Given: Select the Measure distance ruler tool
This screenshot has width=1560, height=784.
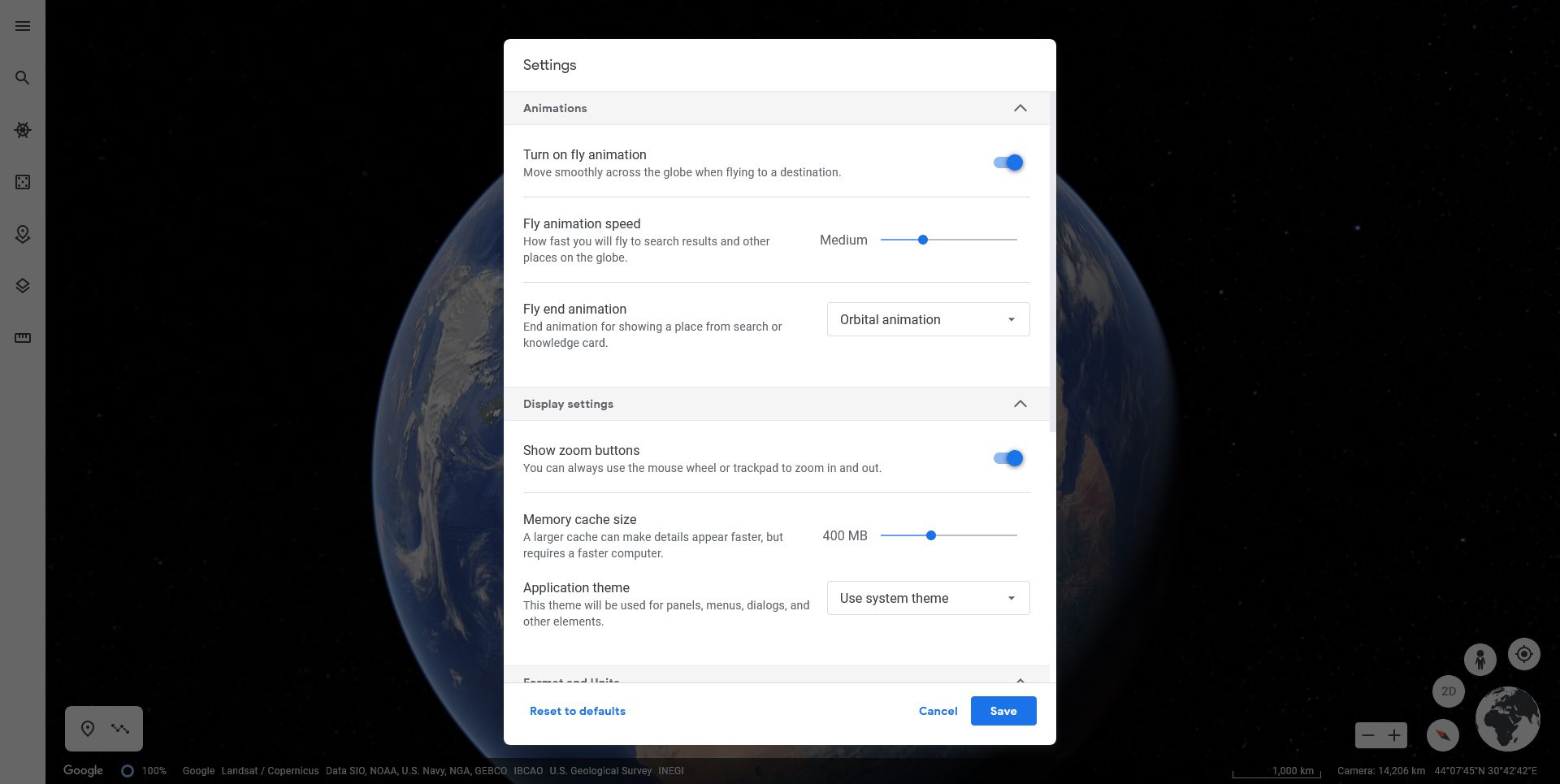Looking at the screenshot, I should click(22, 337).
